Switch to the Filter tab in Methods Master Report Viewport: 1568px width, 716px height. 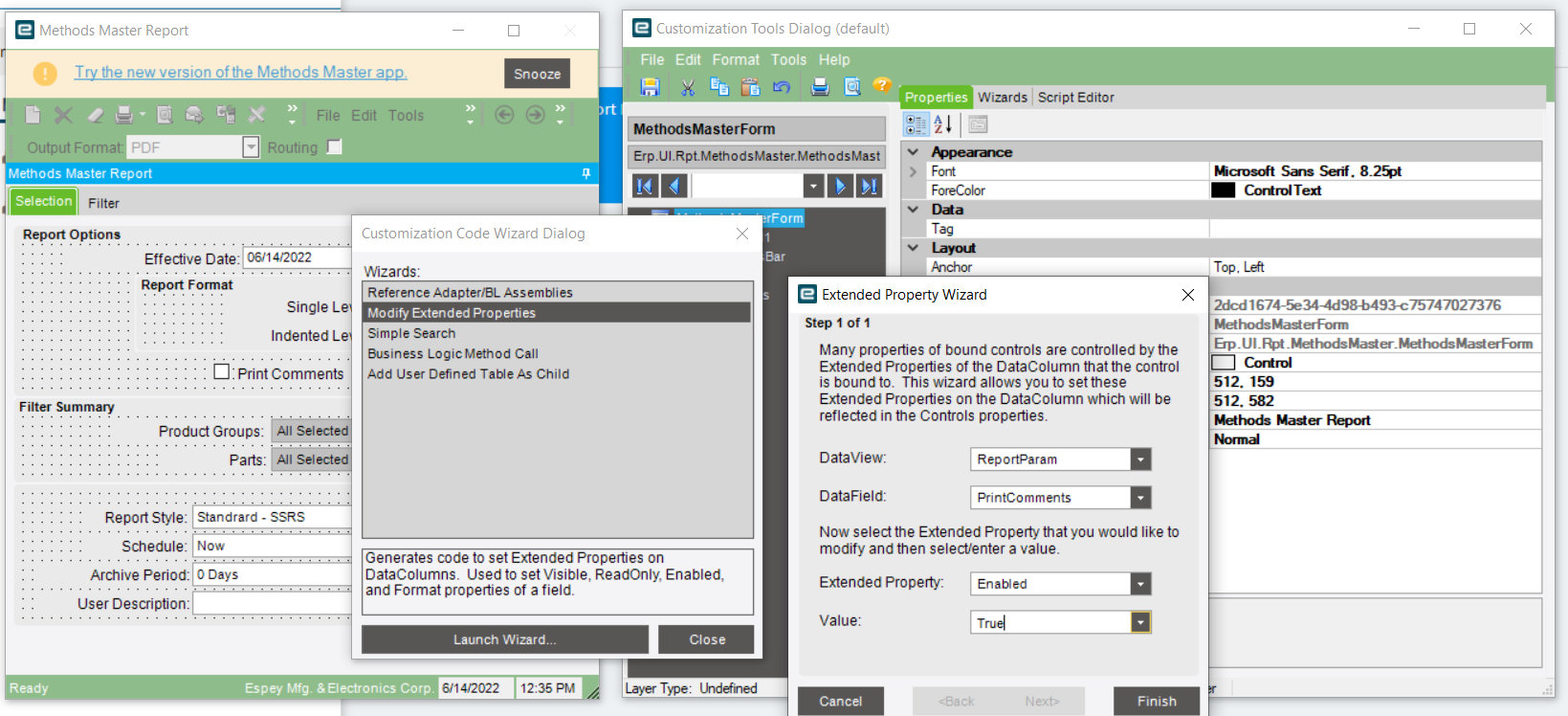pos(103,203)
